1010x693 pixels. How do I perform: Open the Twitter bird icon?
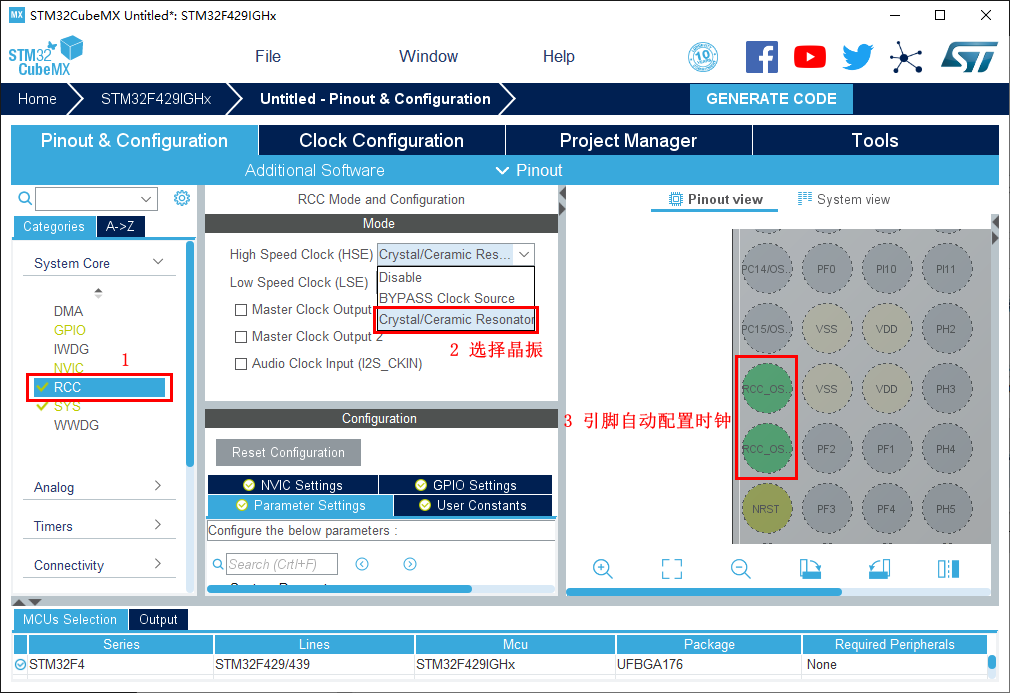(857, 57)
